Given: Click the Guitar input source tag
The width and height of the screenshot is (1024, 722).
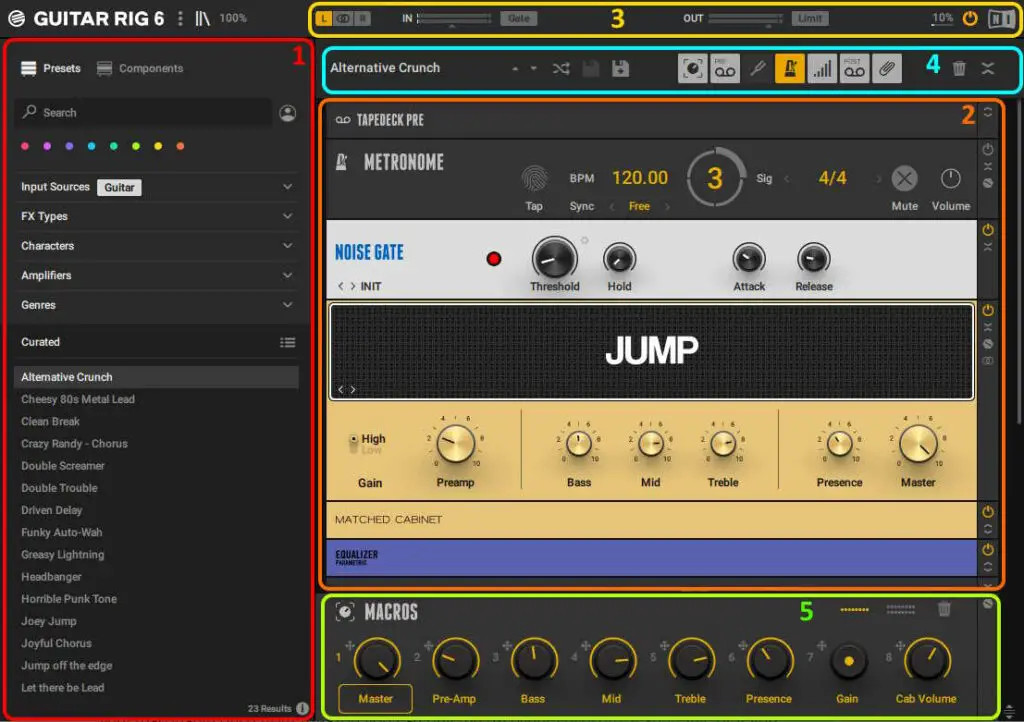Looking at the screenshot, I should click(x=120, y=187).
